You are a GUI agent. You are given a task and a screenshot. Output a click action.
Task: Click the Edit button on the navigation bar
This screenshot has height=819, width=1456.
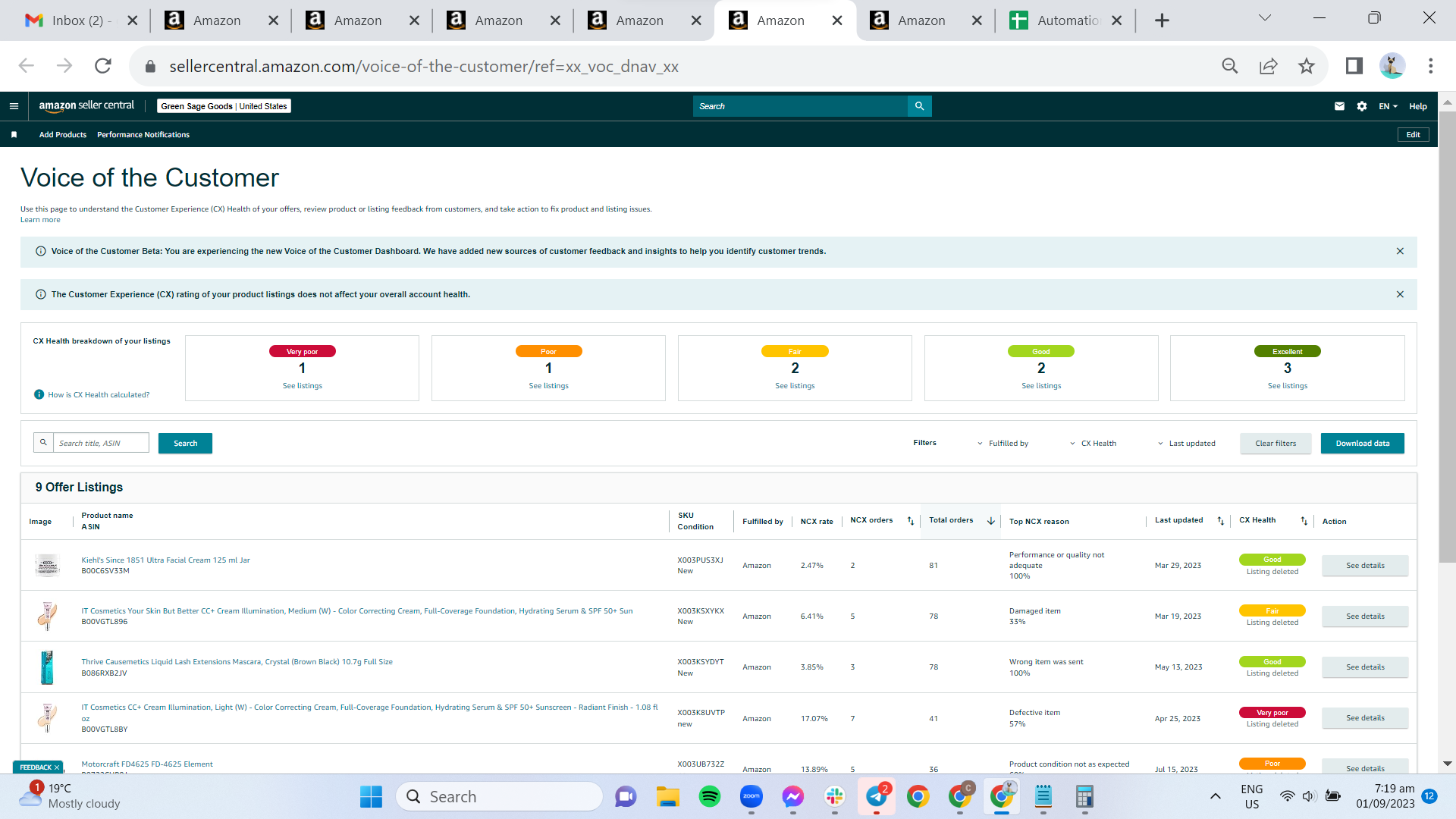tap(1414, 135)
